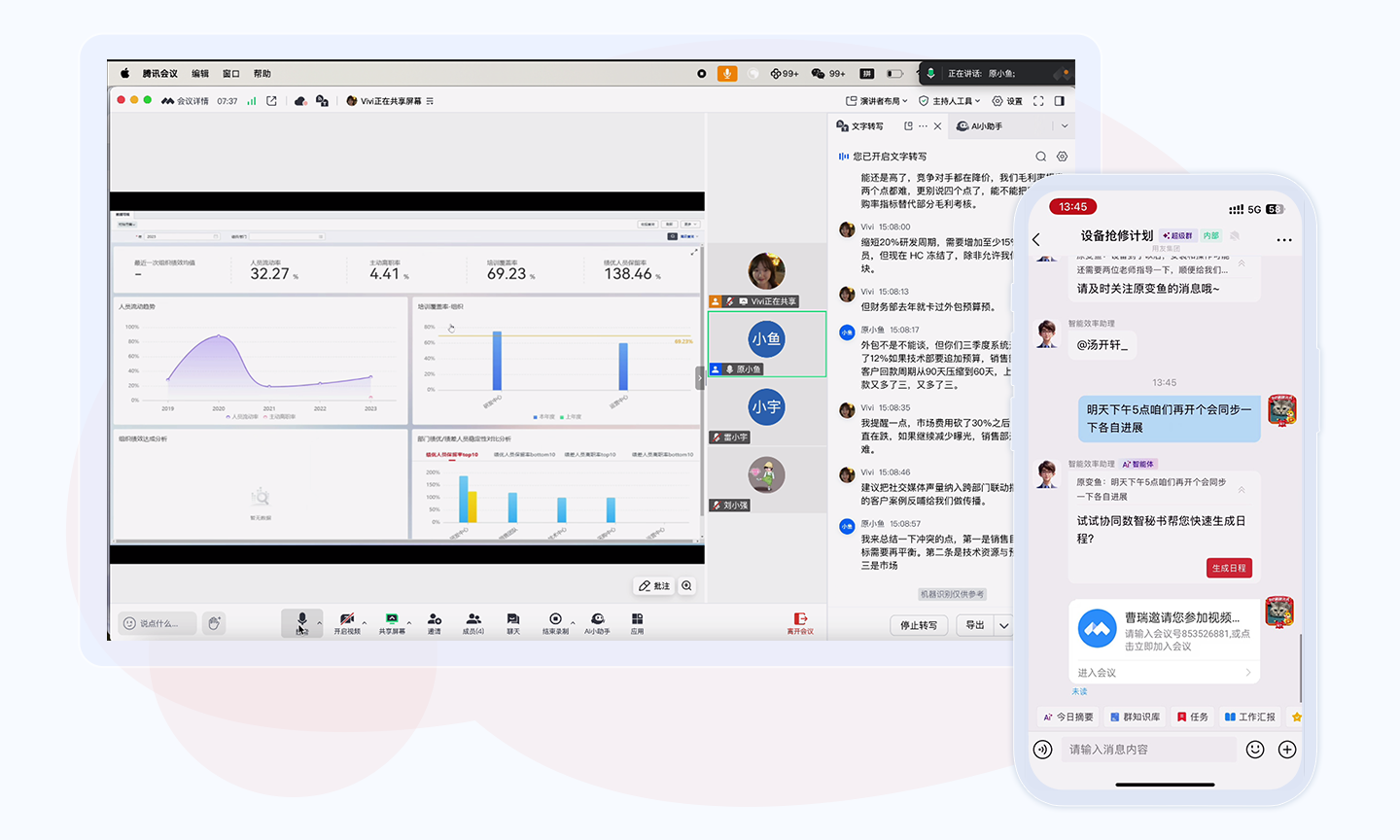Screen dimensions: 1400x840
Task: Switch to the AI小助手 tab
Action: [980, 126]
